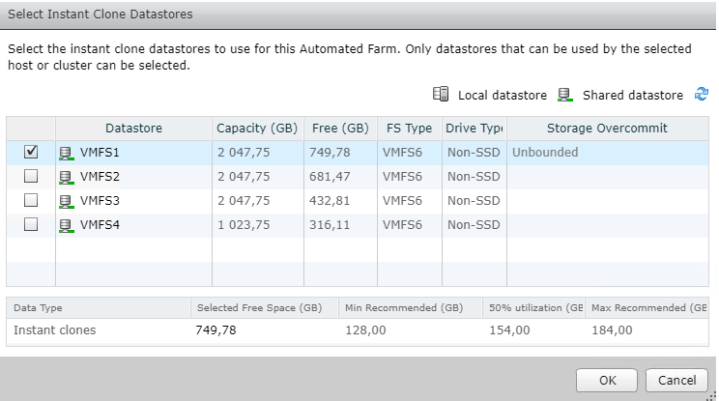This screenshot has height=401, width=719.
Task: Click the VMFS2 datastore icon
Action: [x=67, y=176]
